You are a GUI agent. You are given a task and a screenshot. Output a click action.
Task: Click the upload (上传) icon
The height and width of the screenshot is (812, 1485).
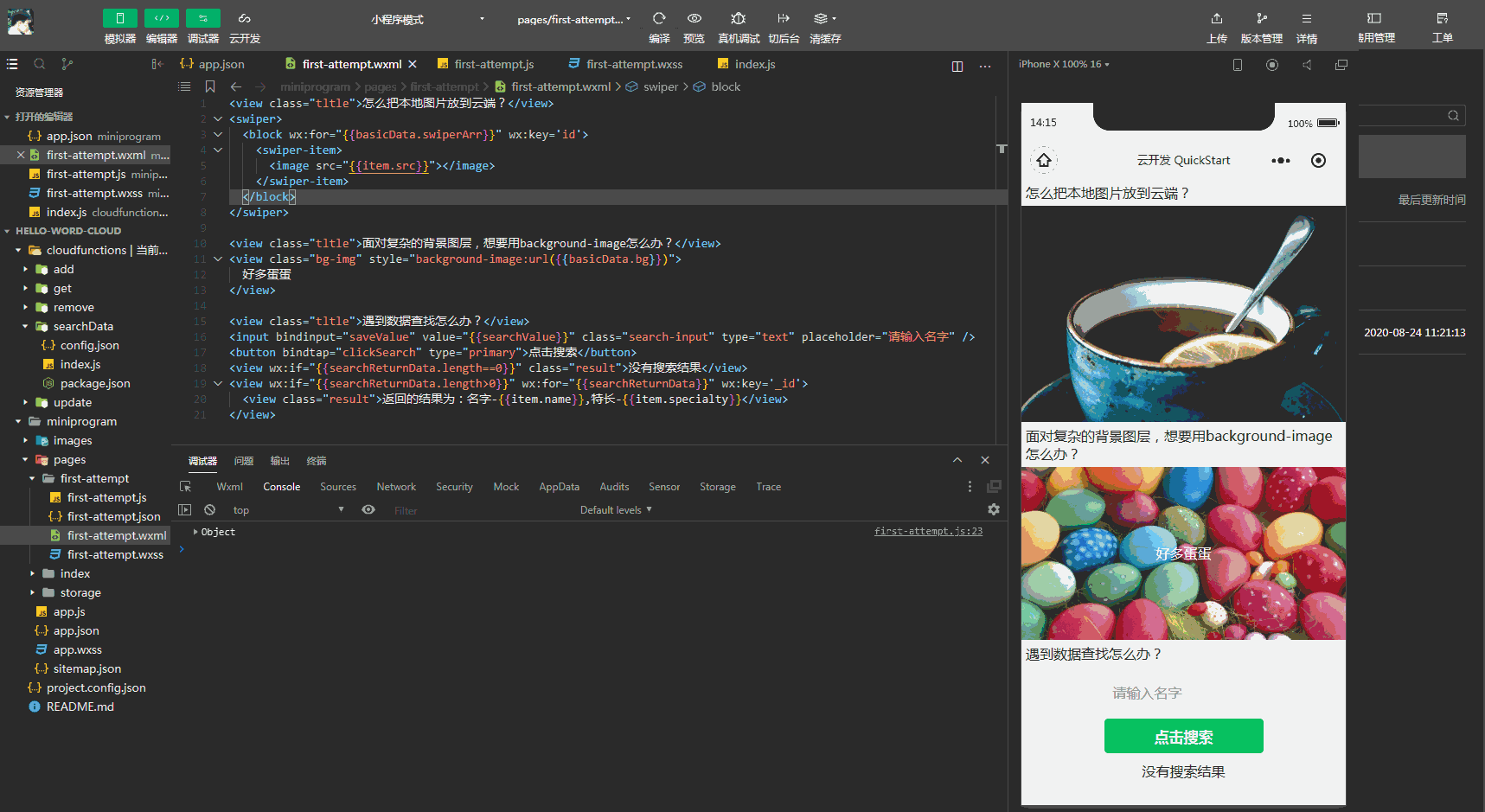[1216, 18]
